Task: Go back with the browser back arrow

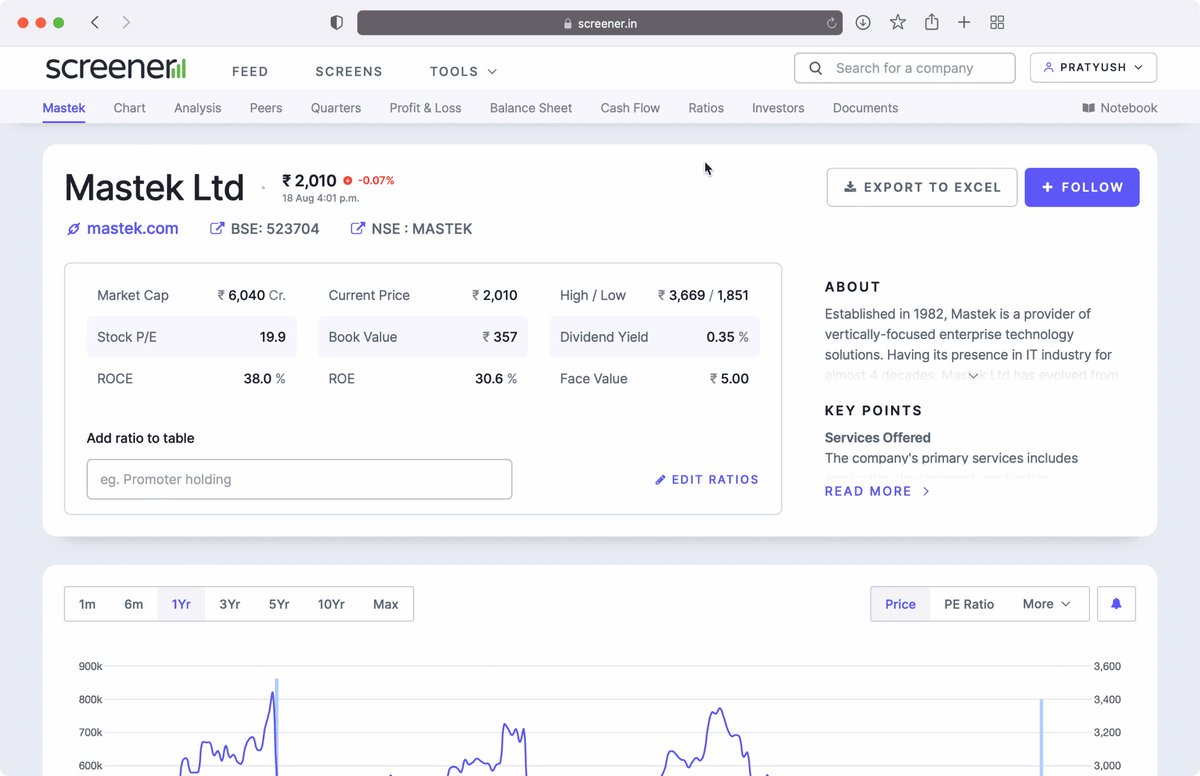Action: [94, 22]
